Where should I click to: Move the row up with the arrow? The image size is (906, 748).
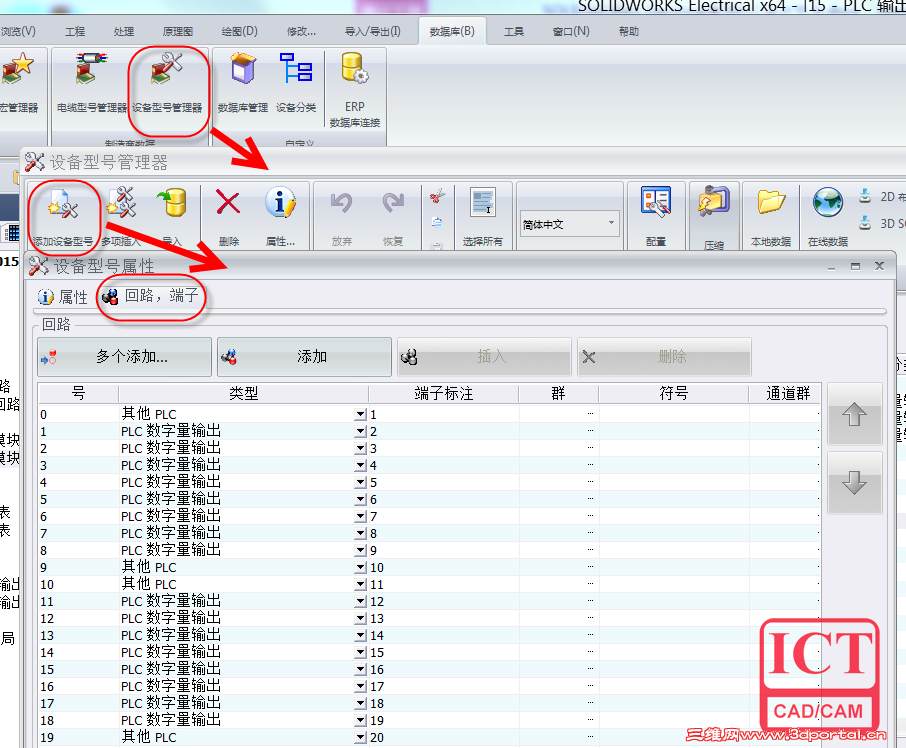pos(855,415)
